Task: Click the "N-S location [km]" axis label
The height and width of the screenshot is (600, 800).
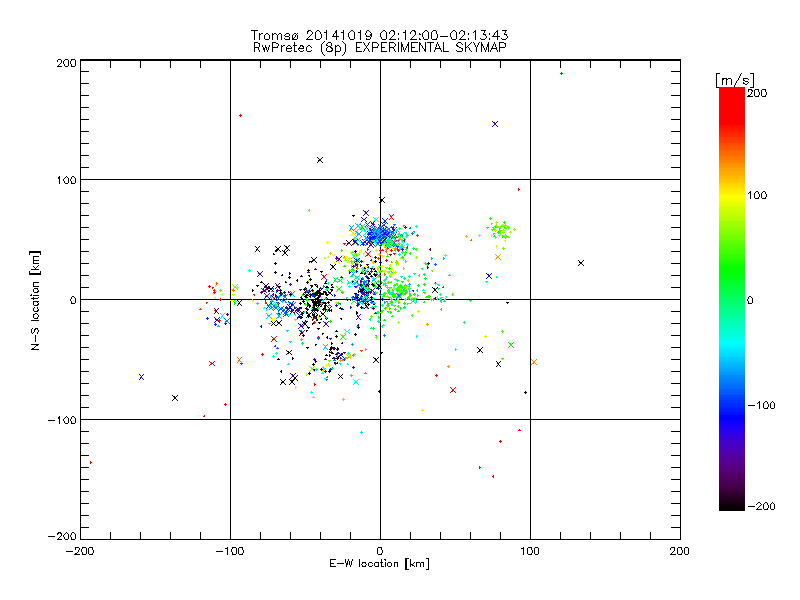Action: click(x=35, y=300)
